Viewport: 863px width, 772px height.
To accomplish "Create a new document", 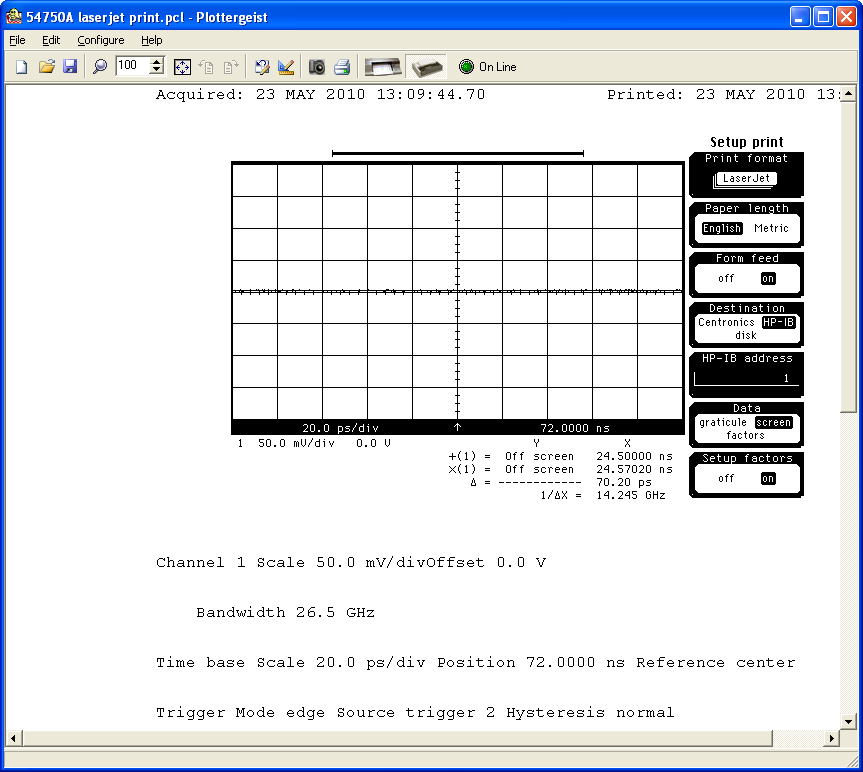I will click(20, 66).
